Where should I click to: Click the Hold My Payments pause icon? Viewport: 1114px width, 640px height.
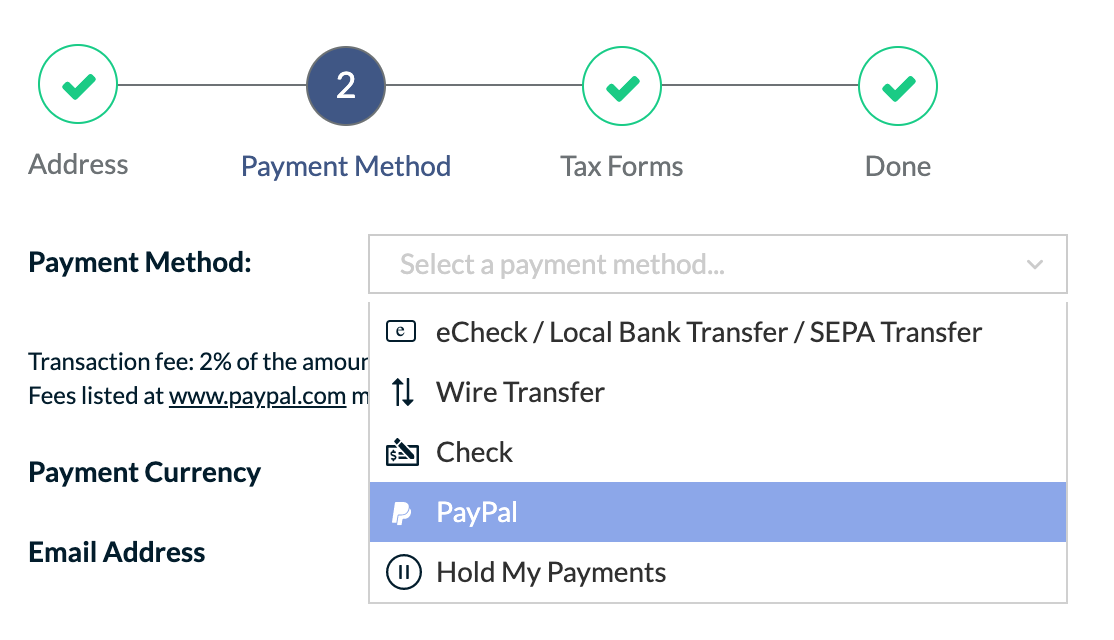click(401, 573)
